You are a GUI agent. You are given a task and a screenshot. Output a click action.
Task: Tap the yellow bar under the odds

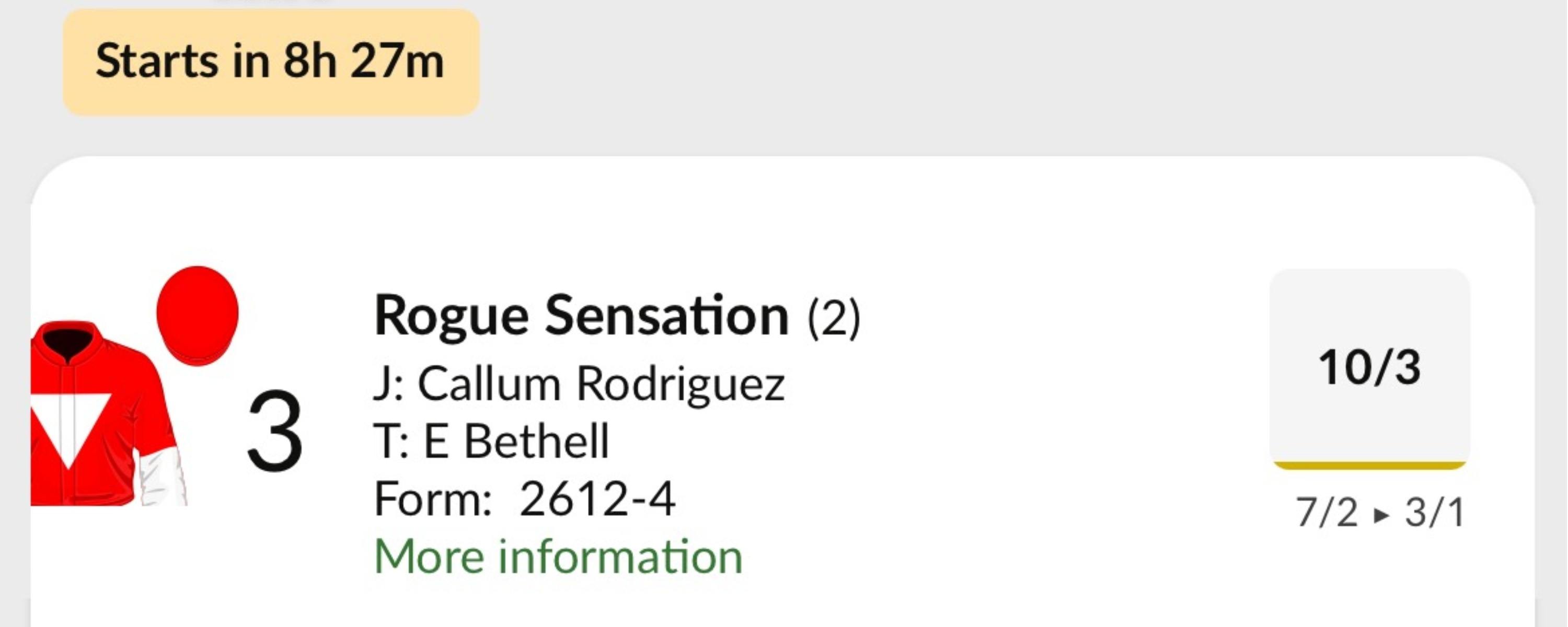[1369, 466]
